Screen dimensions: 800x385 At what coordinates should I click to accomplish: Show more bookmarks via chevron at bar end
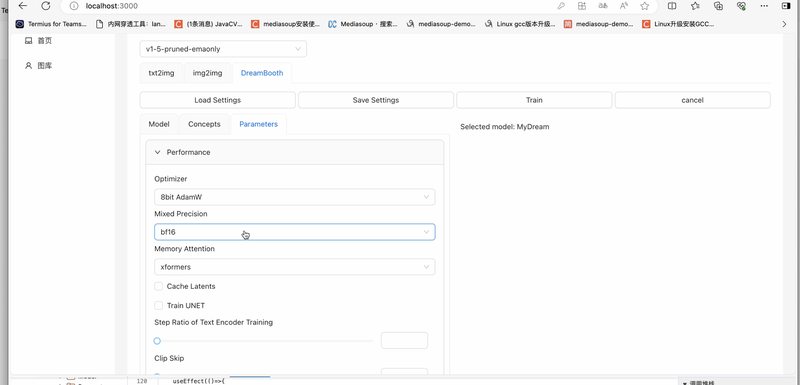point(784,24)
